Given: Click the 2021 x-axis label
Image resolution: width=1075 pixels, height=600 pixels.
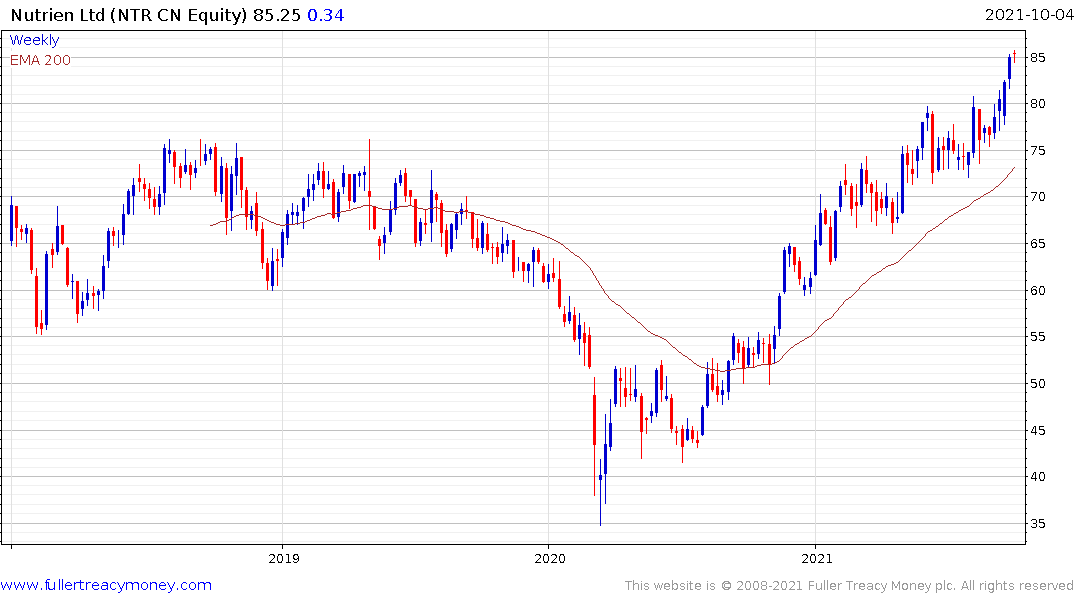Looking at the screenshot, I should (817, 558).
